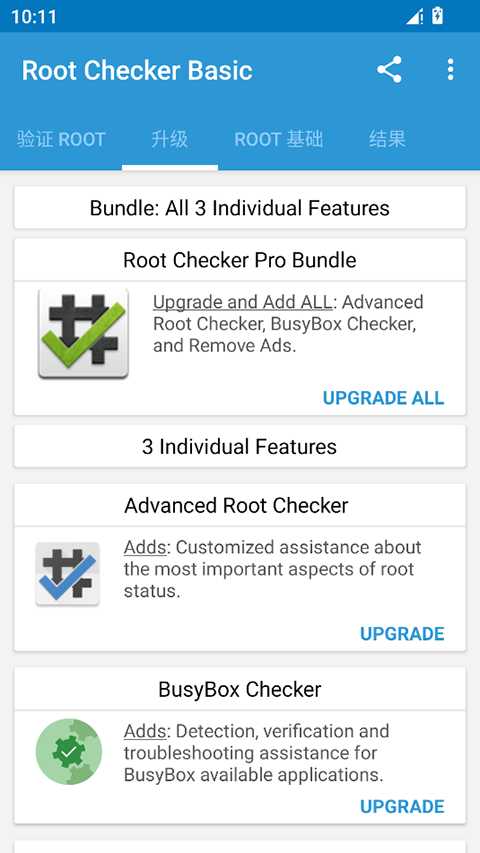The width and height of the screenshot is (480, 853).
Task: Tap the signal strength status icon
Action: point(415,16)
